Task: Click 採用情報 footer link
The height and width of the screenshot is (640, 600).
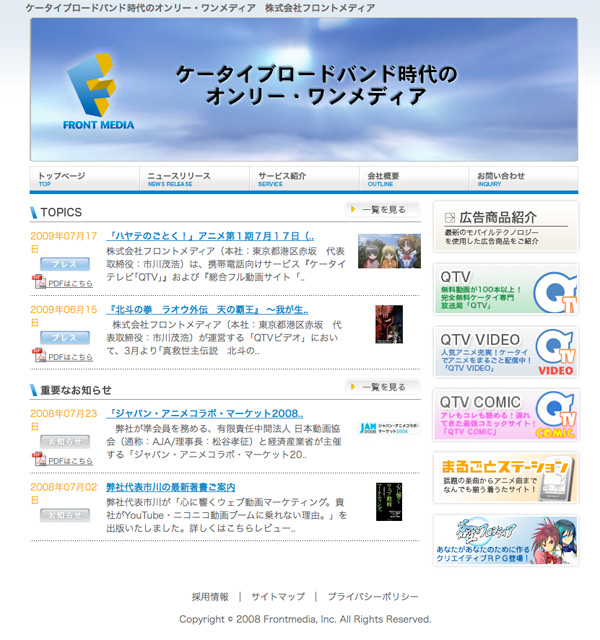Action: click(210, 597)
